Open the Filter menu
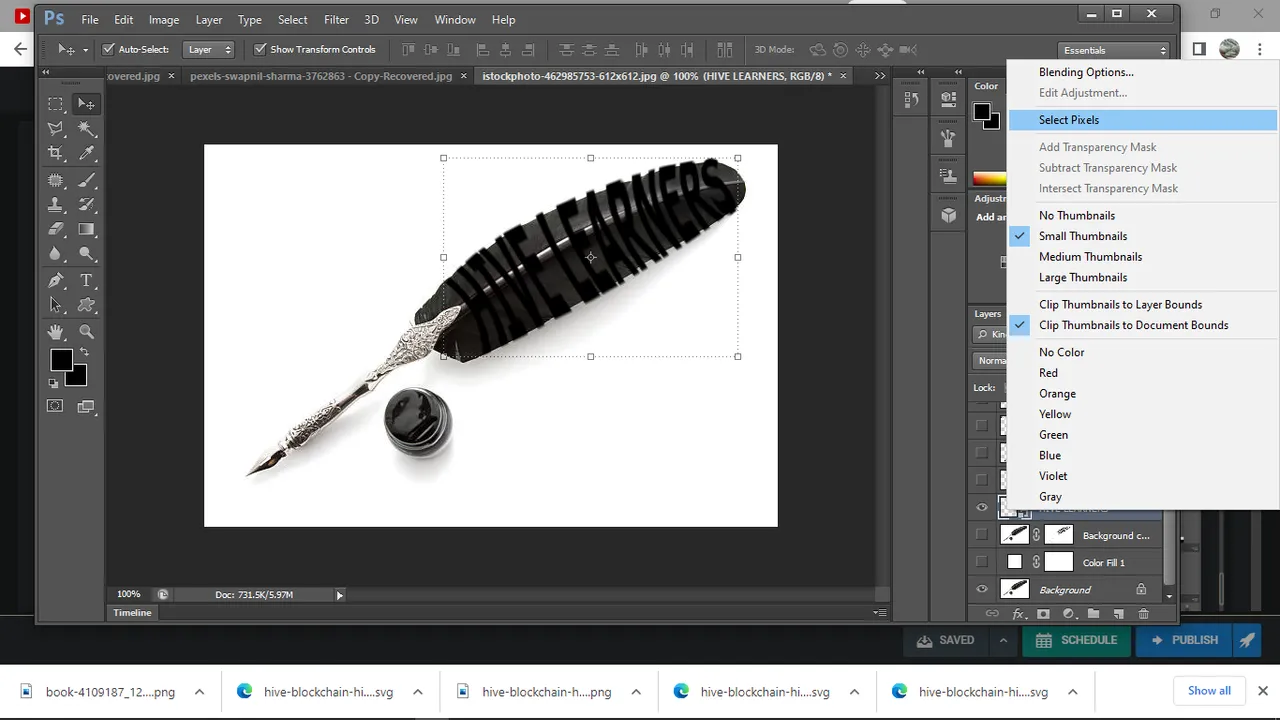This screenshot has width=1280, height=720. click(x=336, y=20)
